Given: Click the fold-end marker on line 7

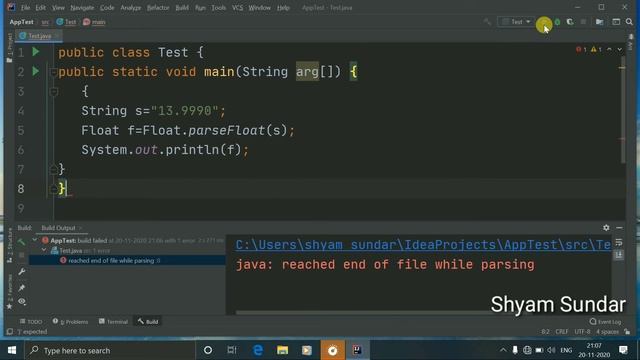Looking at the screenshot, I should point(53,169).
